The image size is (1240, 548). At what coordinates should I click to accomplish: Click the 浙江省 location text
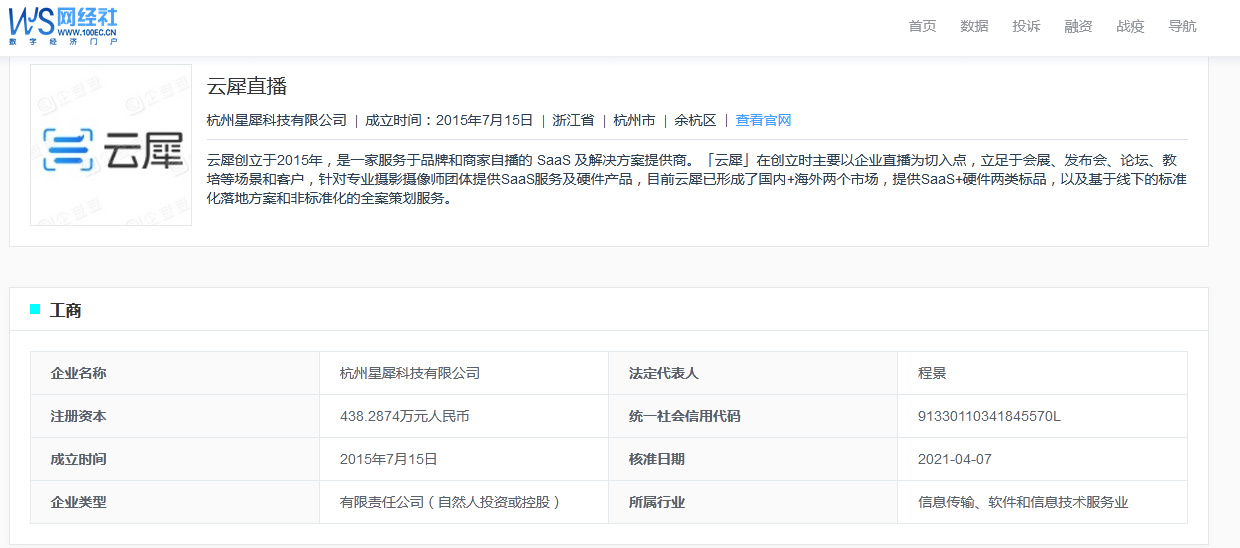[x=573, y=120]
